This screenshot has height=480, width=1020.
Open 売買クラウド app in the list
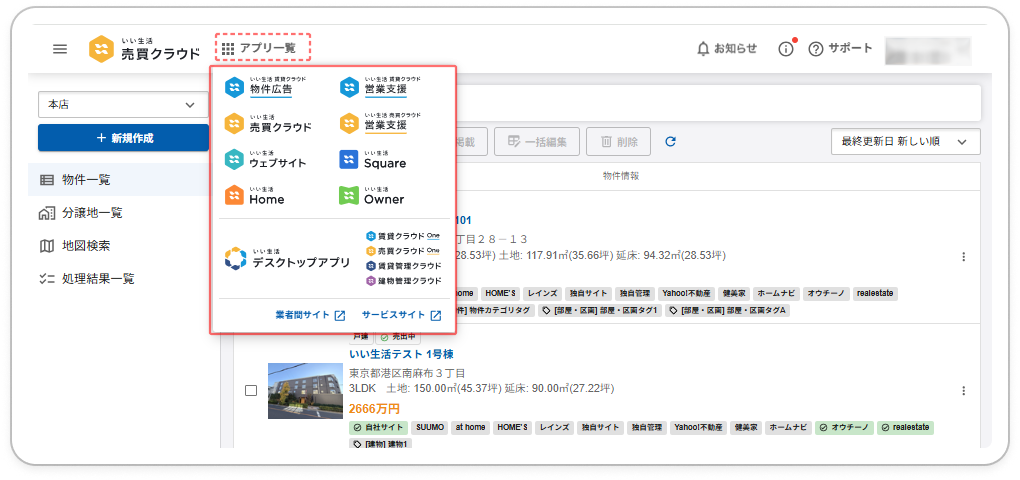click(268, 124)
